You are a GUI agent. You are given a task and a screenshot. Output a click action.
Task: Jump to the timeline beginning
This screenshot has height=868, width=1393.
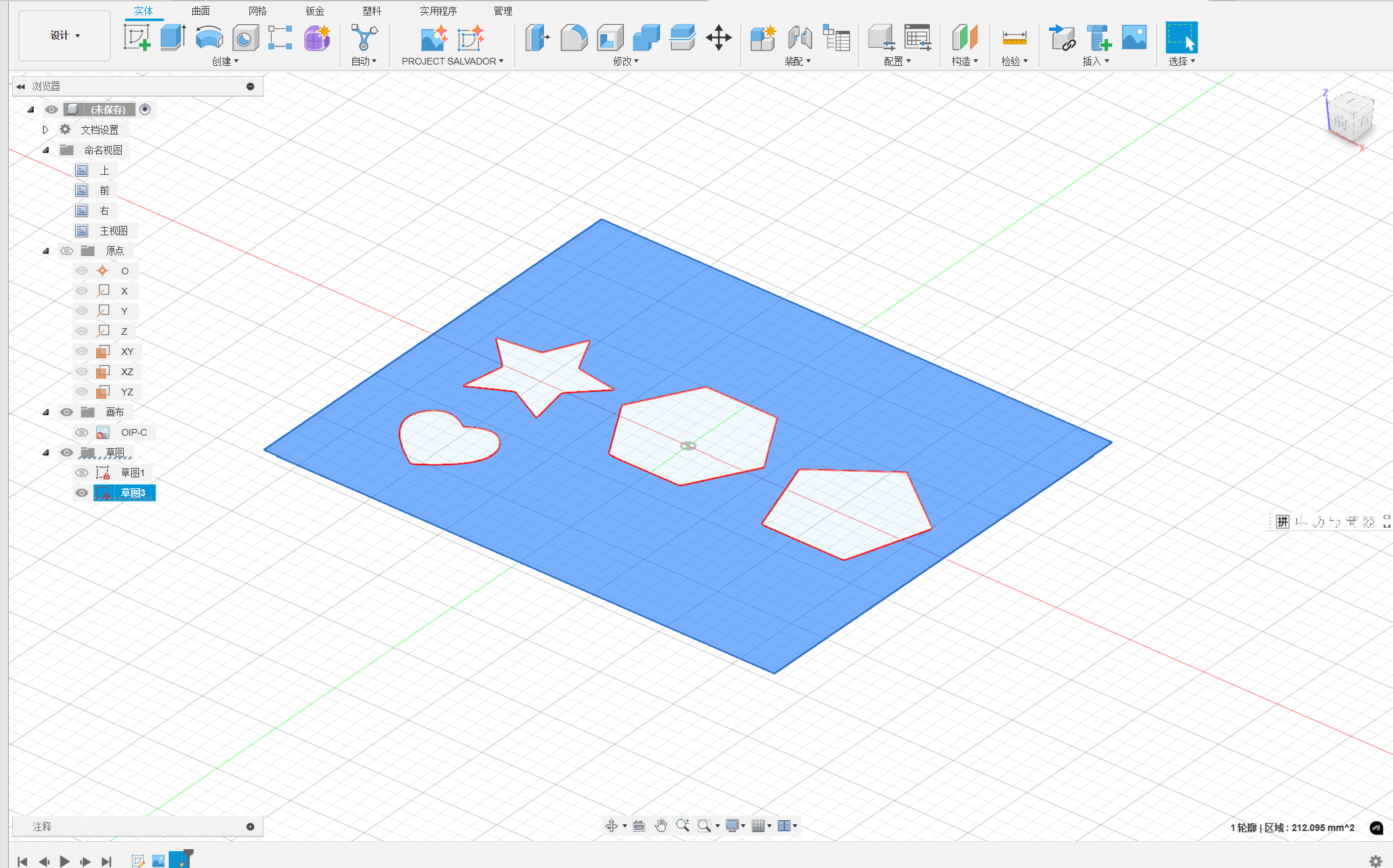(22, 861)
